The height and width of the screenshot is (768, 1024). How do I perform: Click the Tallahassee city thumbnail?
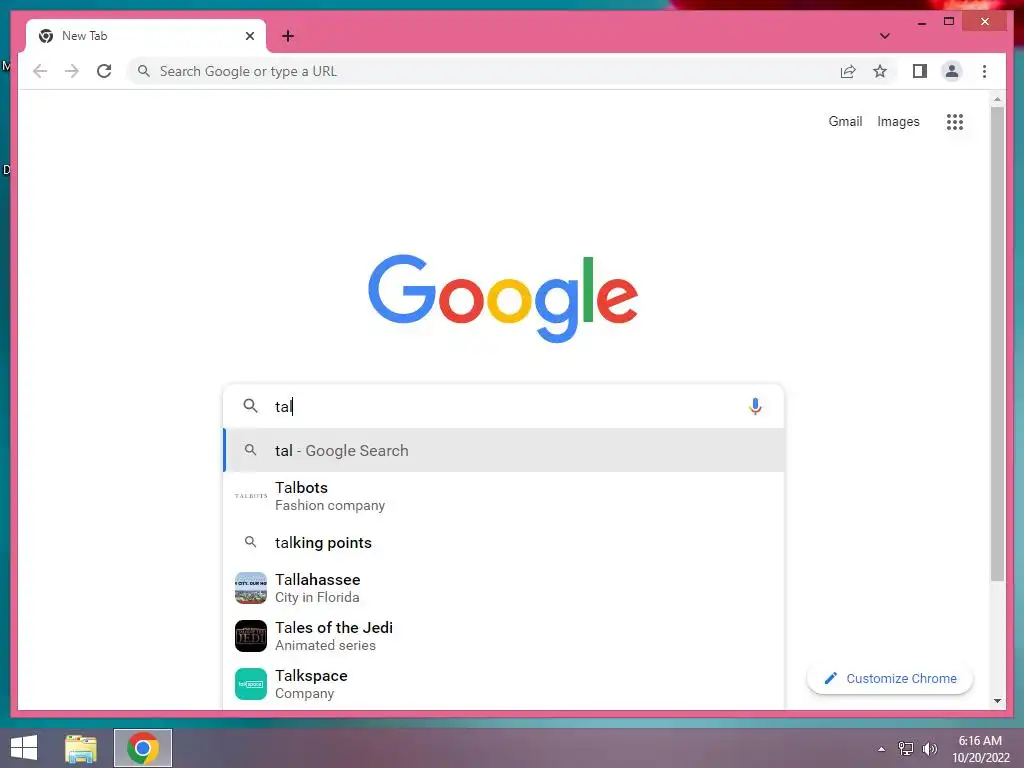coord(251,588)
